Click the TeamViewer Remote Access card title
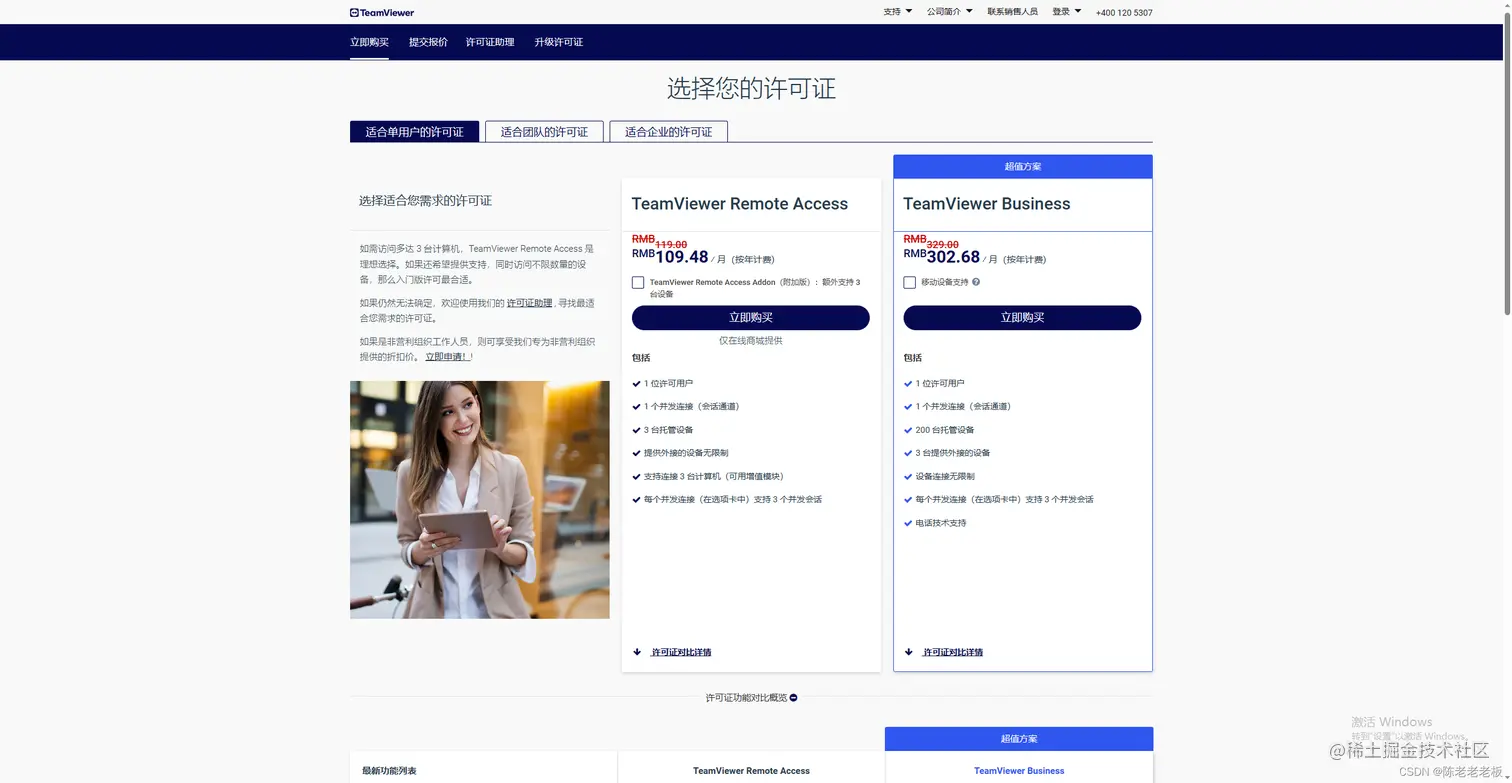1512x783 pixels. [x=739, y=204]
